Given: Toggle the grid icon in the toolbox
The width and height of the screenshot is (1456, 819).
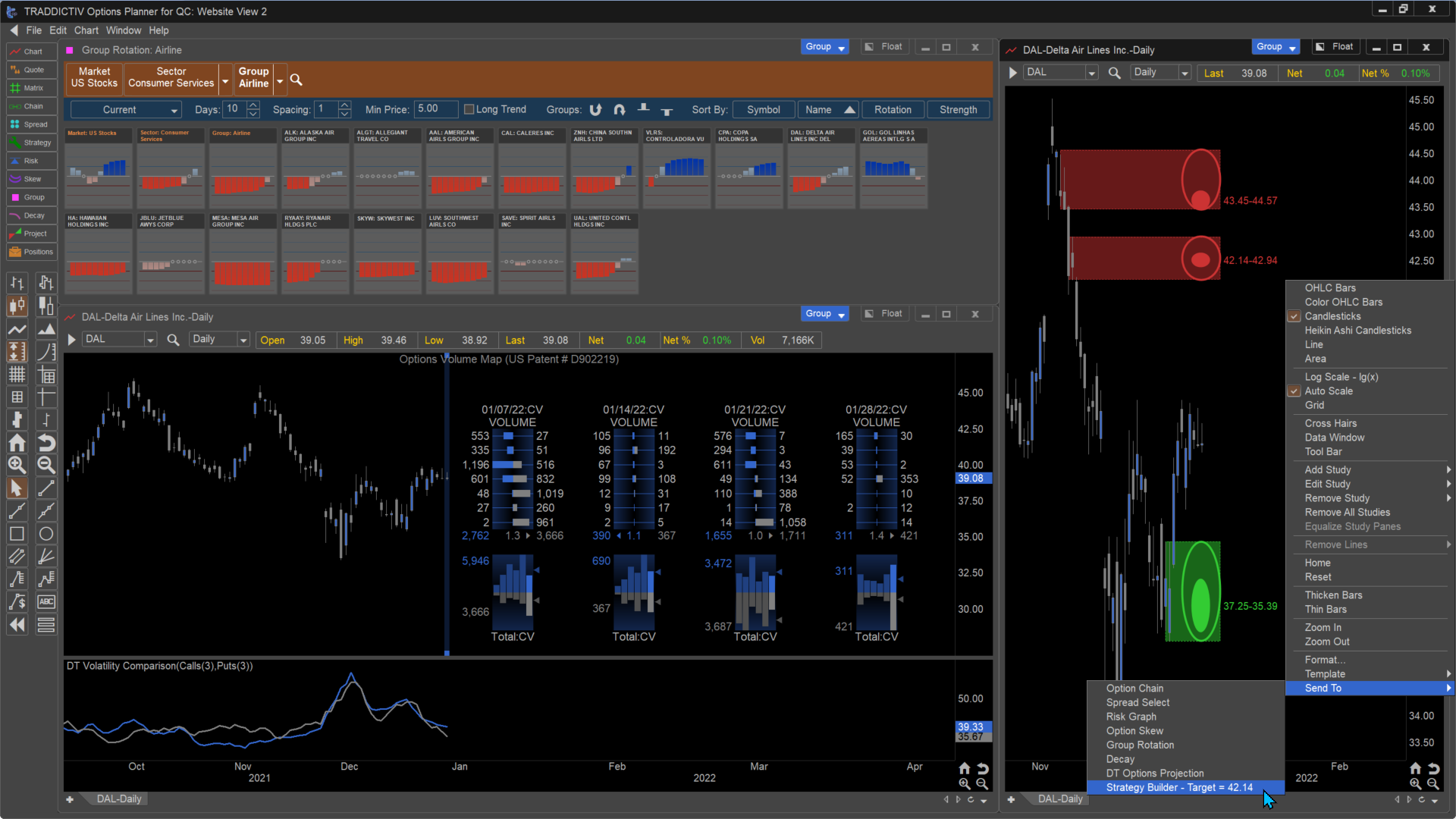Looking at the screenshot, I should [17, 374].
